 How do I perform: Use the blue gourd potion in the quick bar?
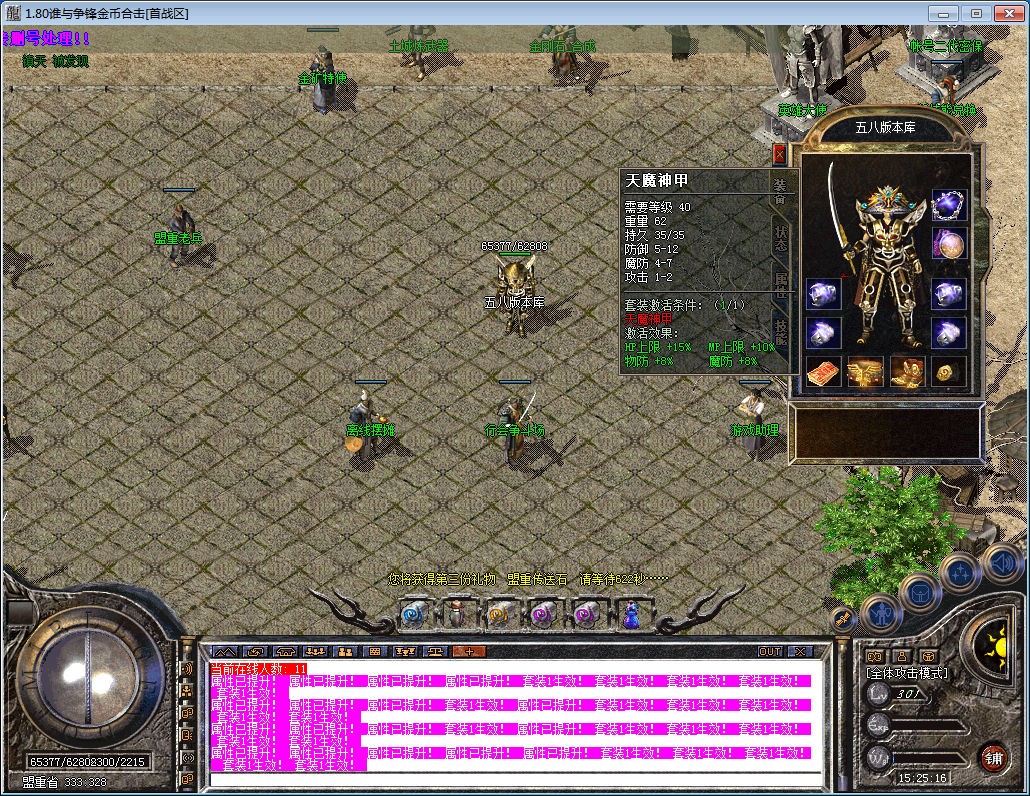coord(629,615)
